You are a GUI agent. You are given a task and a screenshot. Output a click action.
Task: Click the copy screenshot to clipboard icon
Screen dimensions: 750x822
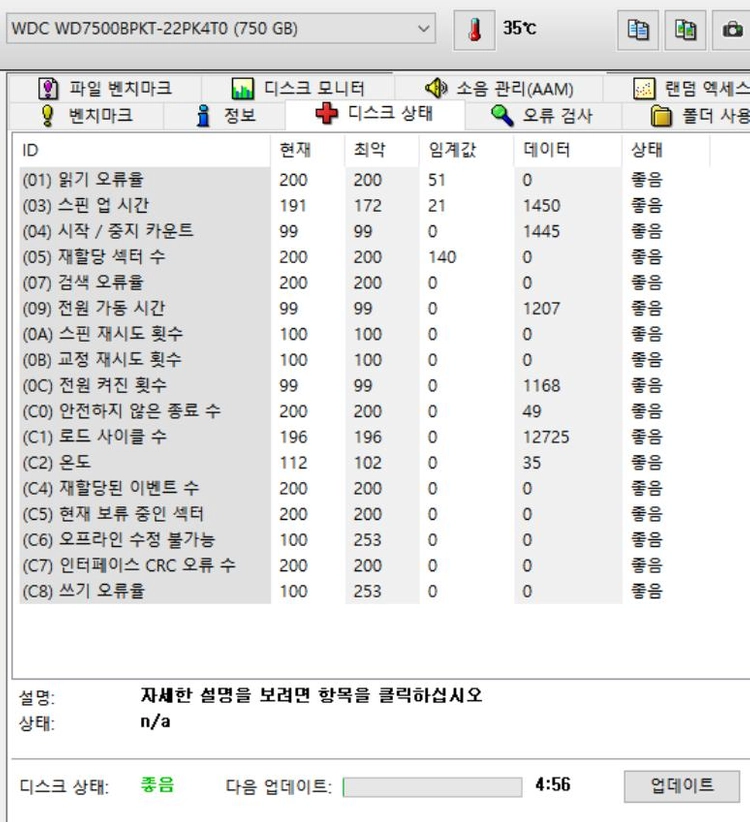pyautogui.click(x=685, y=29)
